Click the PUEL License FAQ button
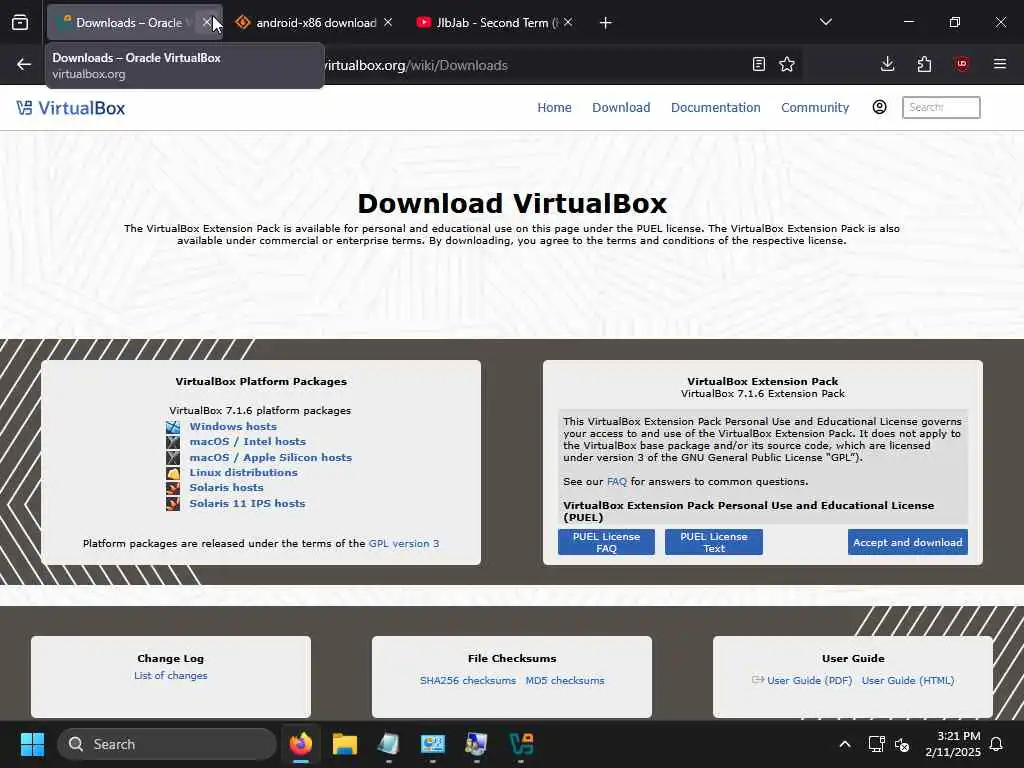Viewport: 1024px width, 768px height. click(x=606, y=542)
